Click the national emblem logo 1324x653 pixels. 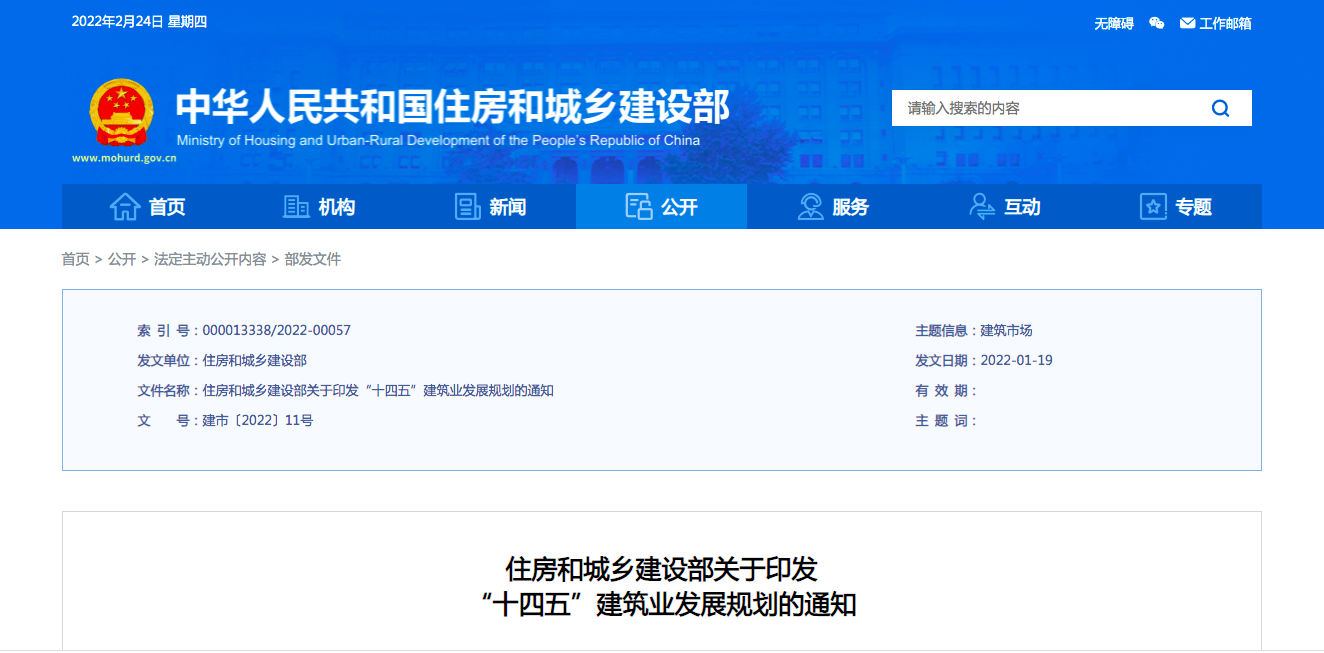(121, 113)
